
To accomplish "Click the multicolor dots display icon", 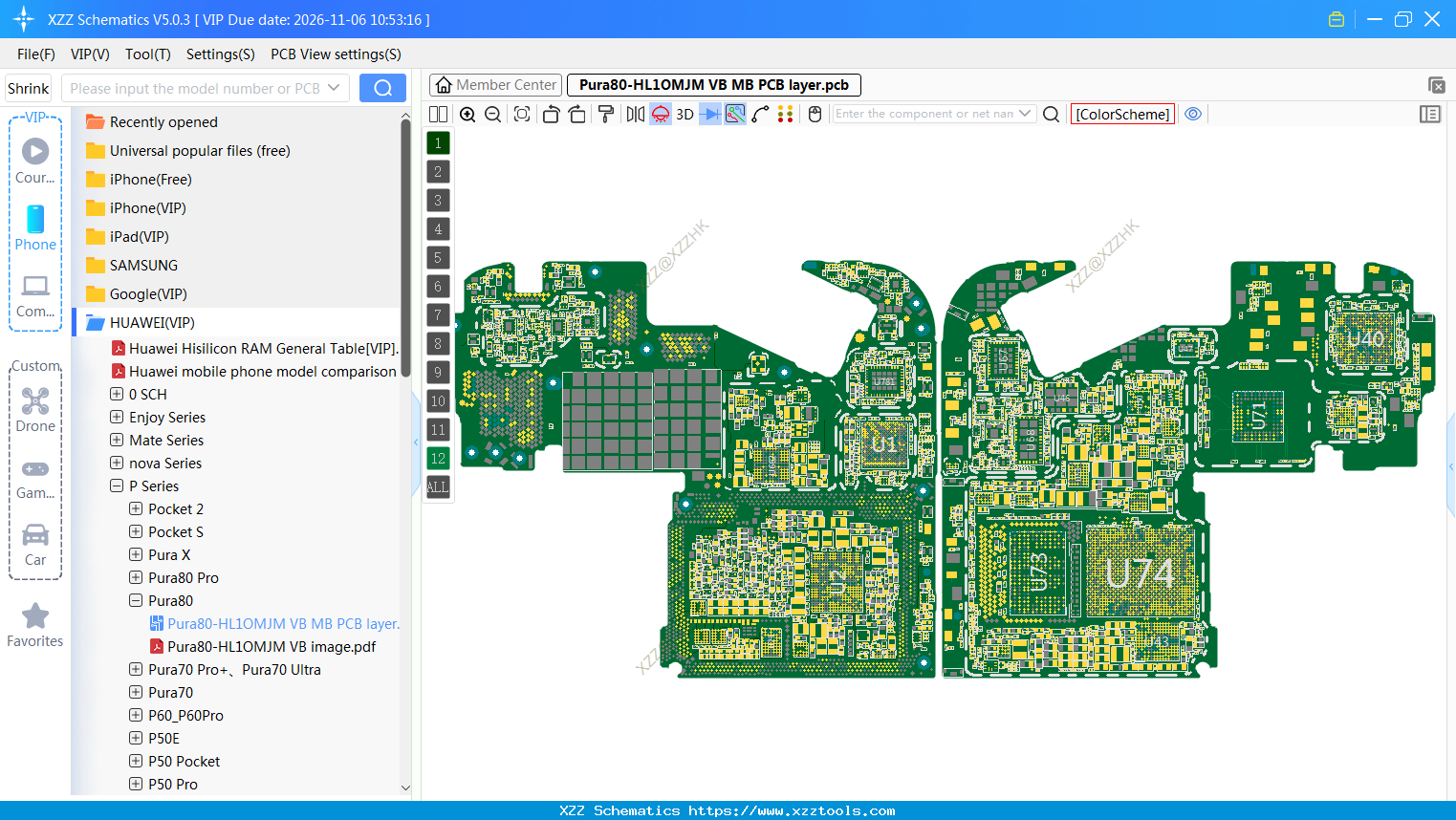I will pyautogui.click(x=786, y=114).
